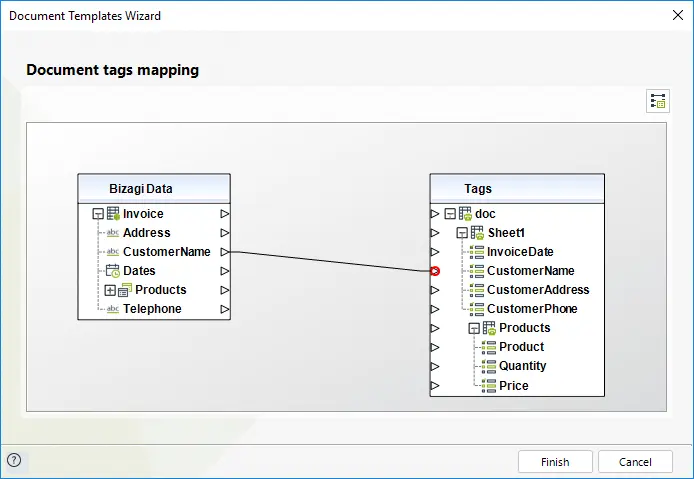This screenshot has width=694, height=479.
Task: Click the Tags panel header
Action: (517, 189)
